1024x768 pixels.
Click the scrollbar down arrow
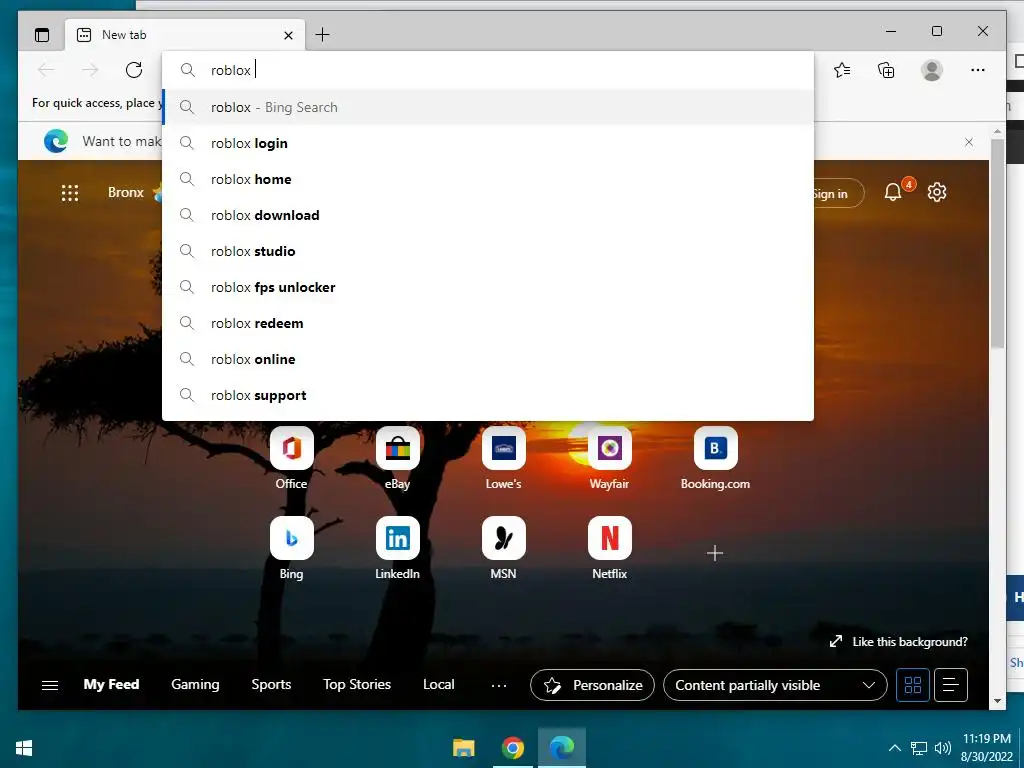point(997,701)
